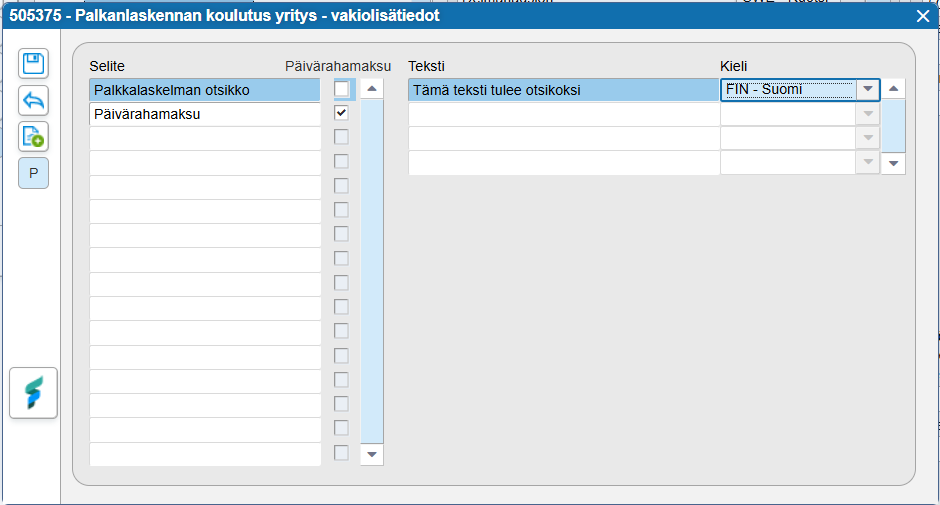This screenshot has width=940, height=505.
Task: Open Kieli dropdown in third text row
Action: pyautogui.click(x=867, y=138)
